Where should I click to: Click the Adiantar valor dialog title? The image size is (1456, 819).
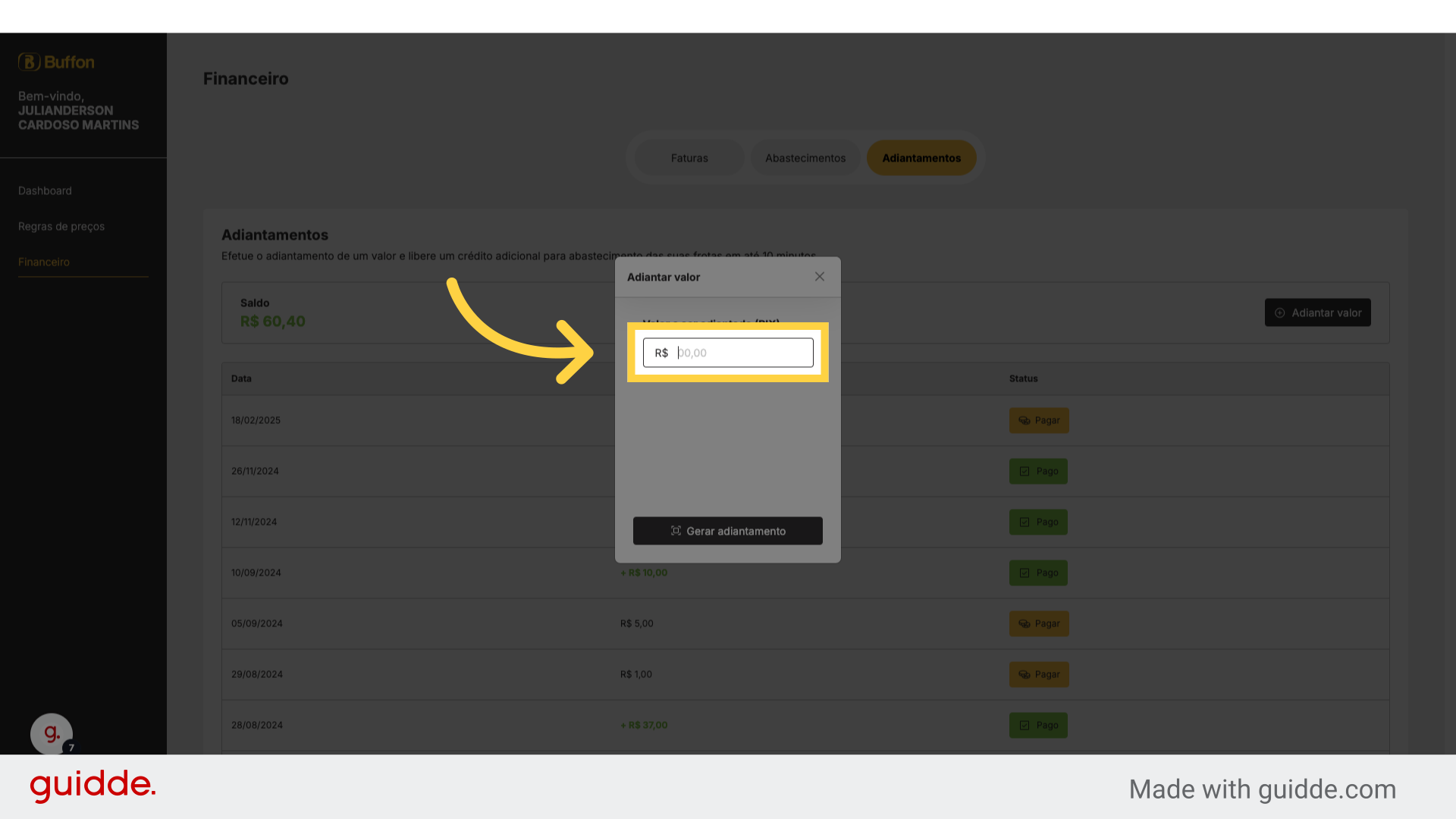(x=664, y=278)
